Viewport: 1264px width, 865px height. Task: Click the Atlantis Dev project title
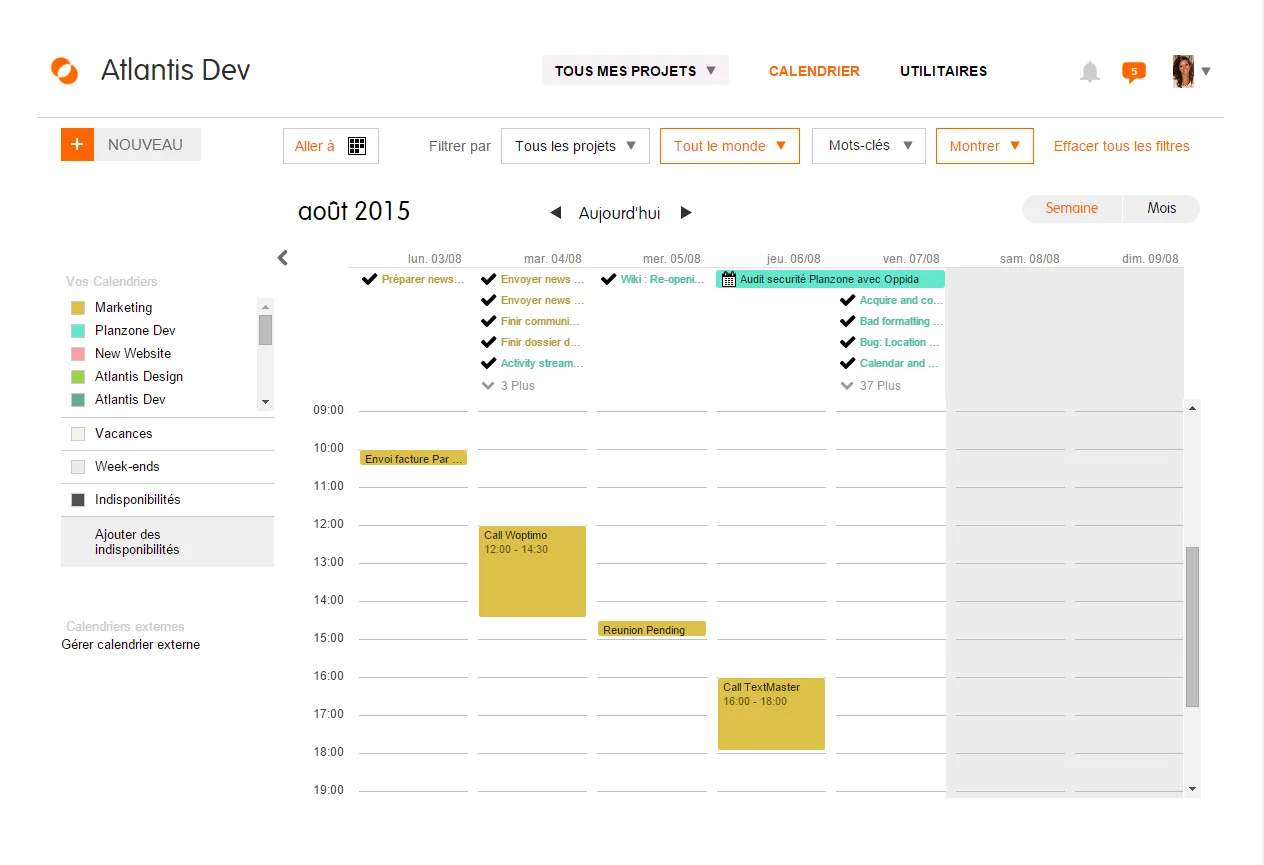coord(176,70)
